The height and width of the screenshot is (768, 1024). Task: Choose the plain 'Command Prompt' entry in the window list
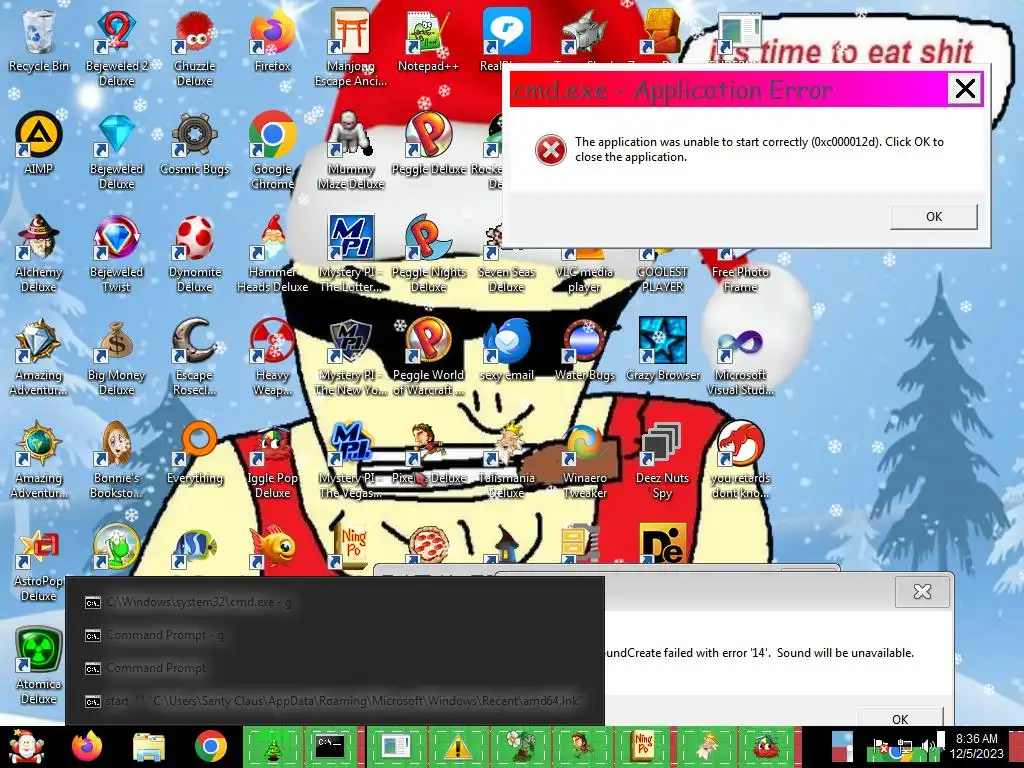tap(335, 668)
